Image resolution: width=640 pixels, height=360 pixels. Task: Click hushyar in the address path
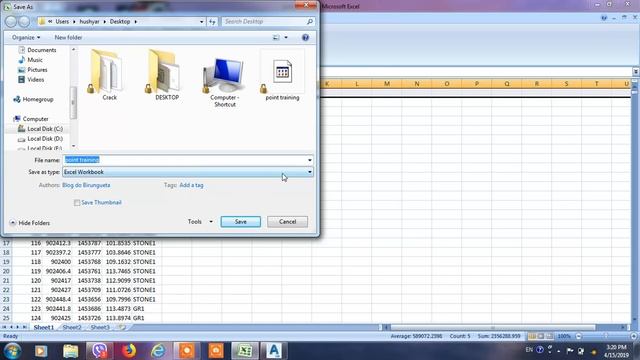89,22
